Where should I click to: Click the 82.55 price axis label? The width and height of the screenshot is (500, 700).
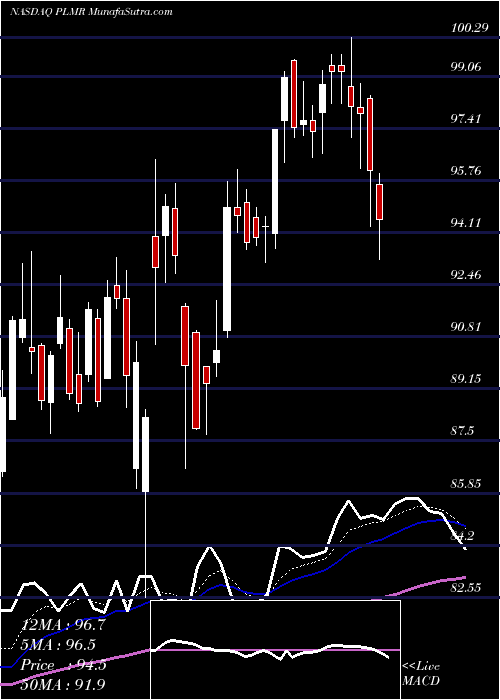466,588
